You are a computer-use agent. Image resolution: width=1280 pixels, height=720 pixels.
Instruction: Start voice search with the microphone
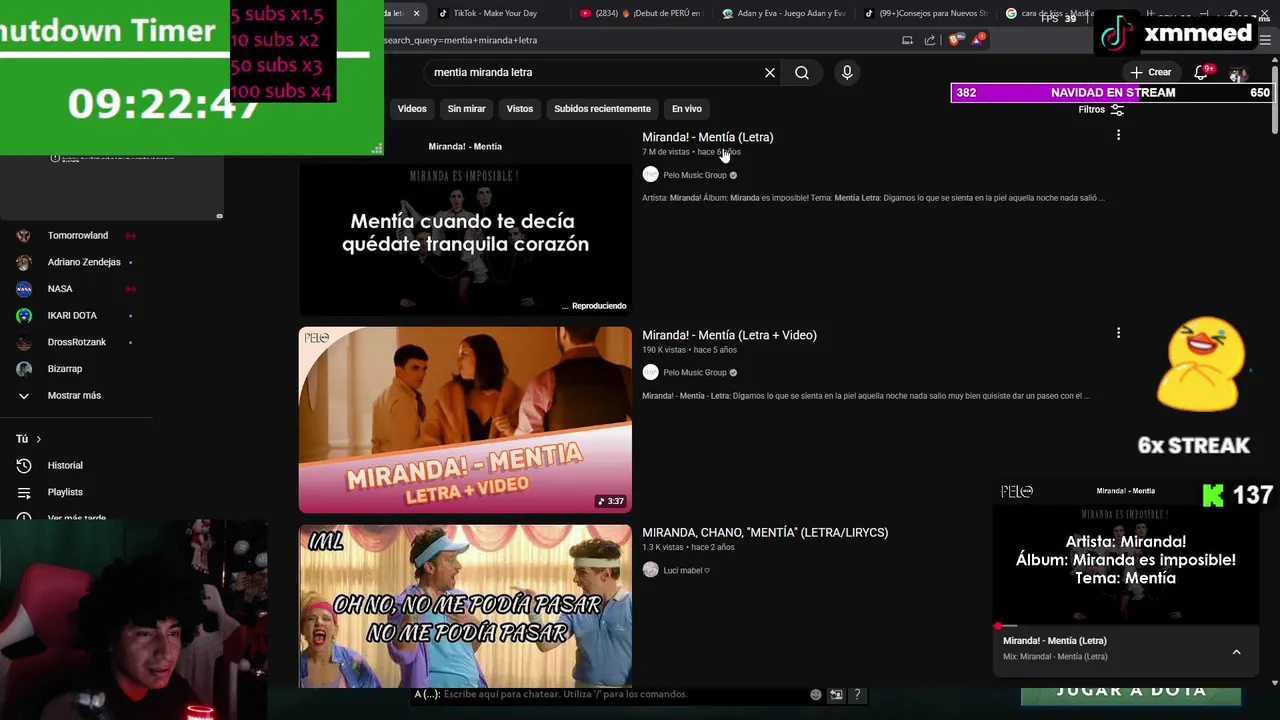pos(847,72)
